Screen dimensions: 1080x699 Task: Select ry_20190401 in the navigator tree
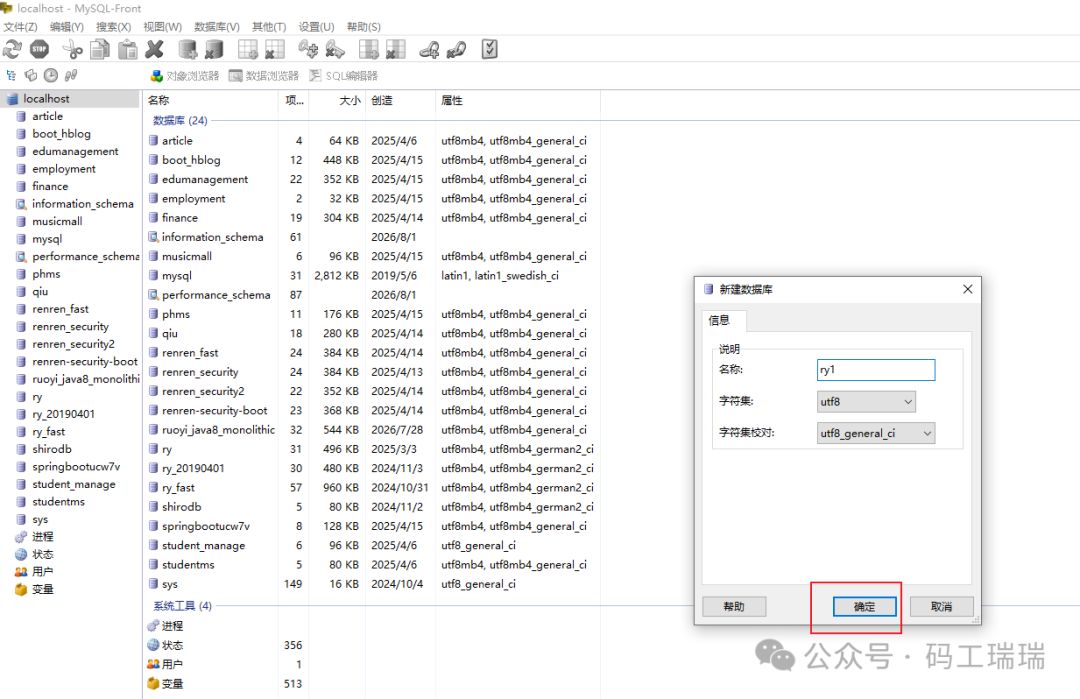[63, 414]
